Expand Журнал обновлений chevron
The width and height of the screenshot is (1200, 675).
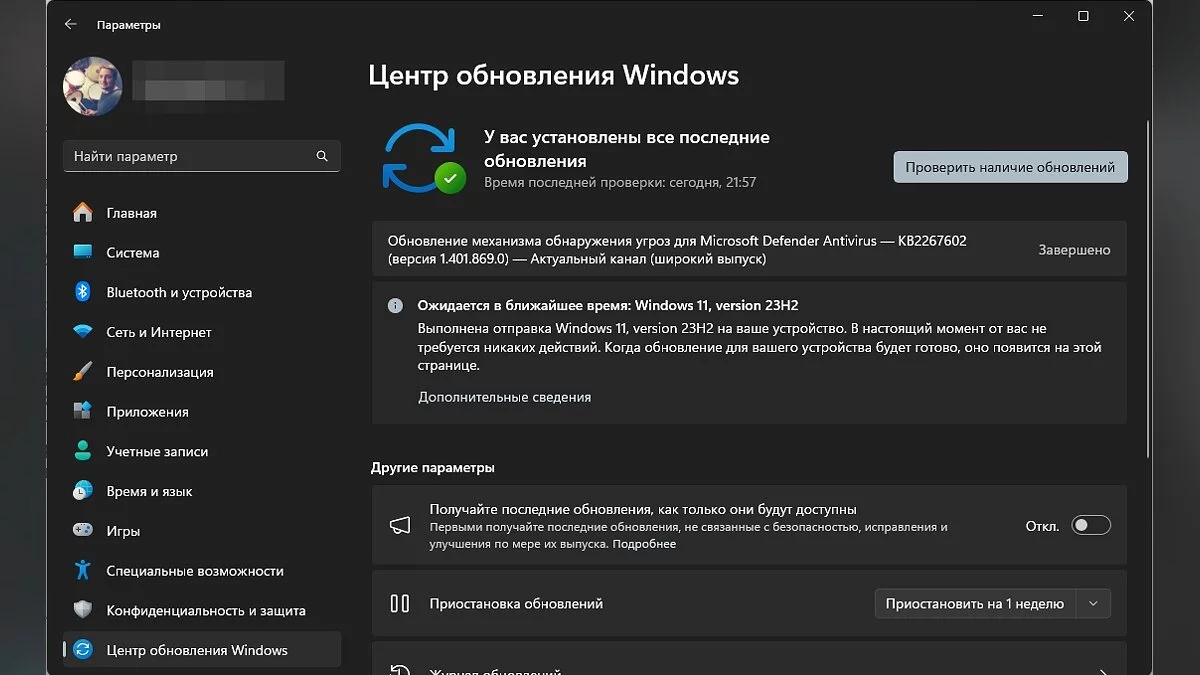(1103, 672)
